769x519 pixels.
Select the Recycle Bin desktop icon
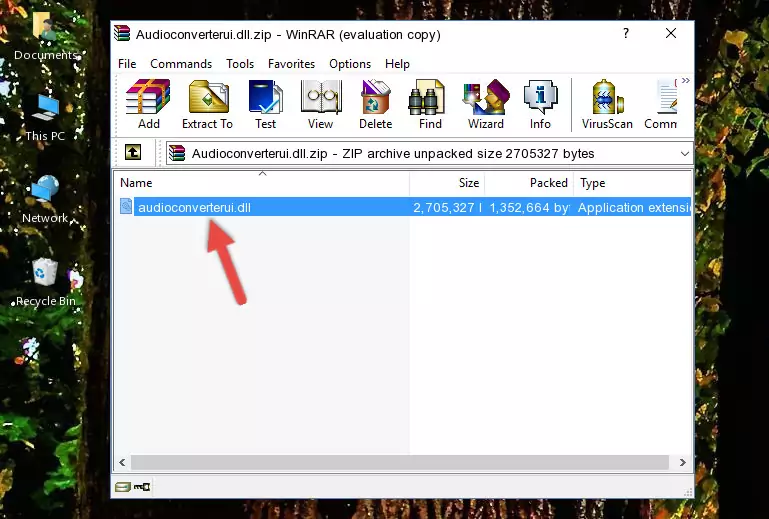(46, 283)
